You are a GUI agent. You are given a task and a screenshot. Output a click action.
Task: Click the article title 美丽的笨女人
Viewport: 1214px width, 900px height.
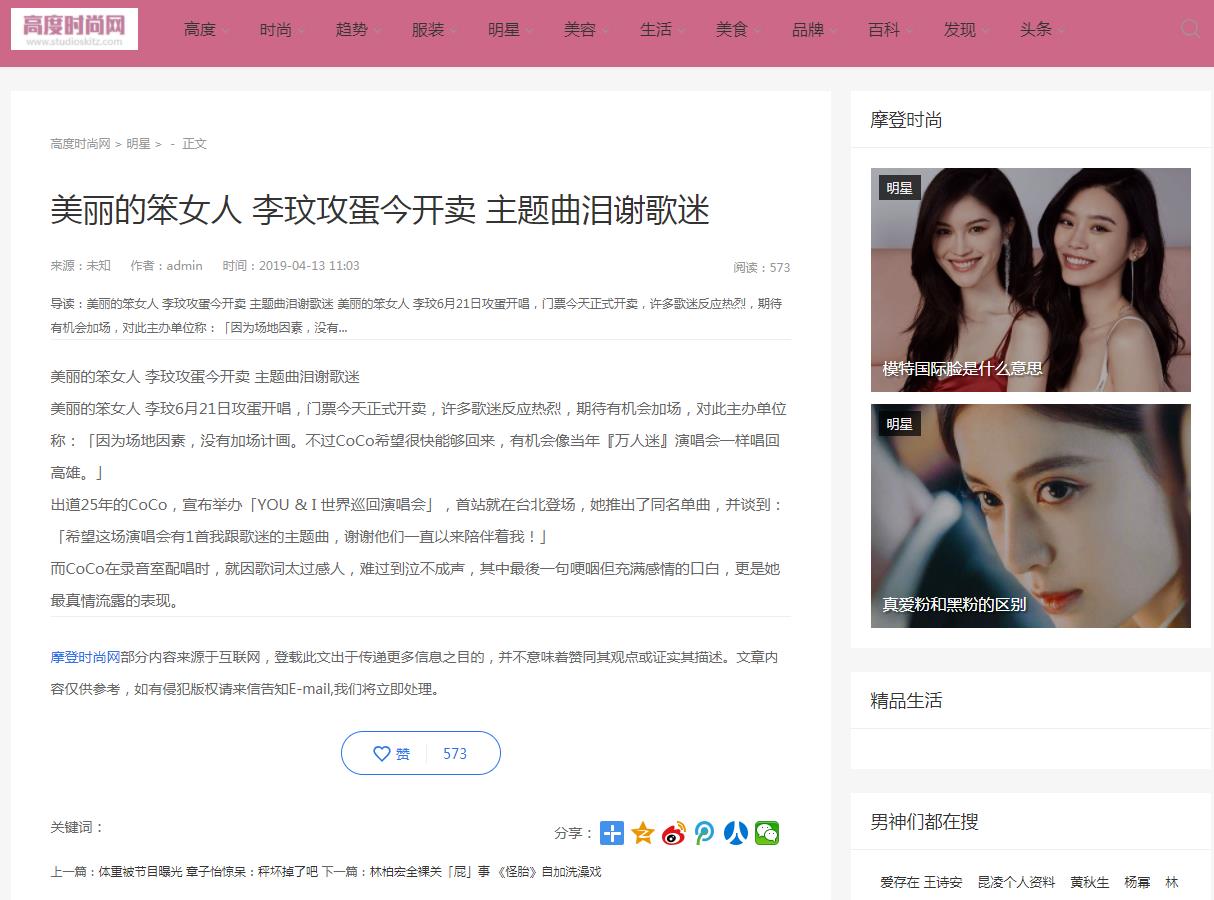pos(380,210)
